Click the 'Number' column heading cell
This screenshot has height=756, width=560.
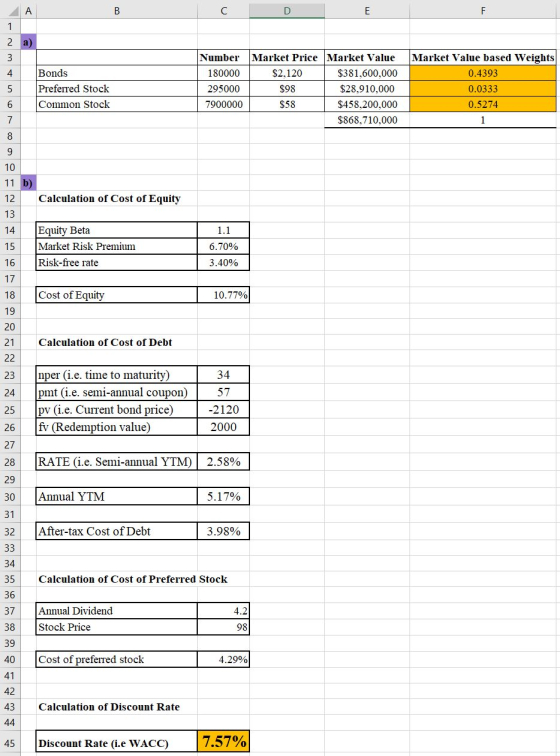[x=223, y=57]
